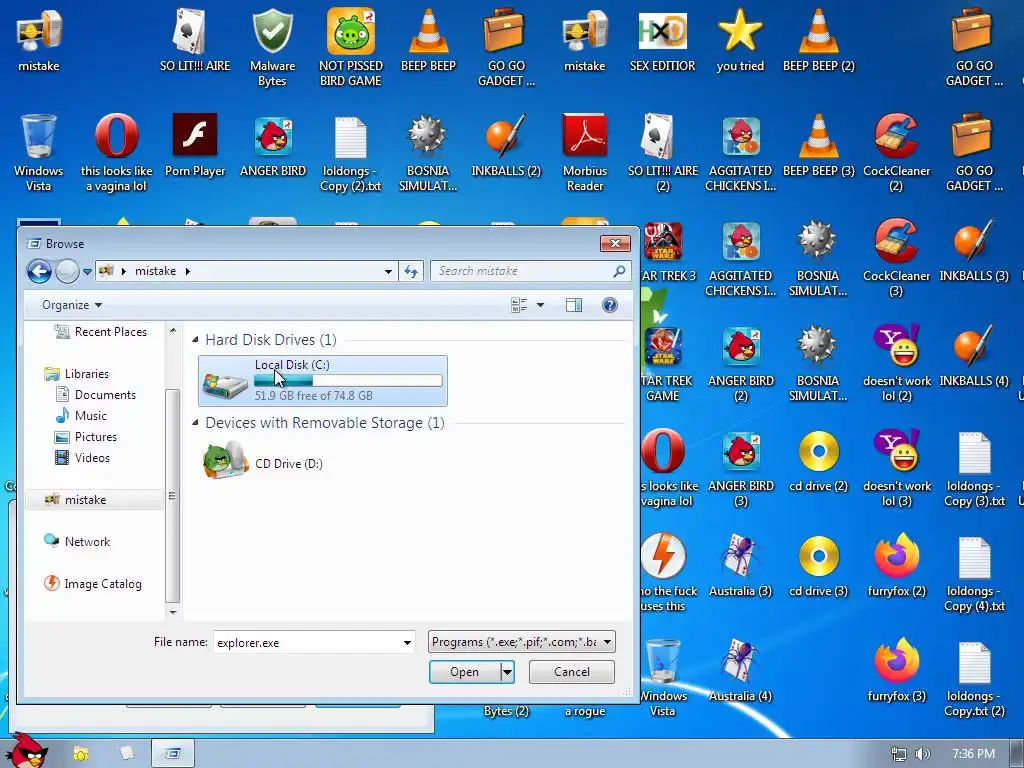
Task: Click the Search mistake input field
Action: tap(524, 271)
